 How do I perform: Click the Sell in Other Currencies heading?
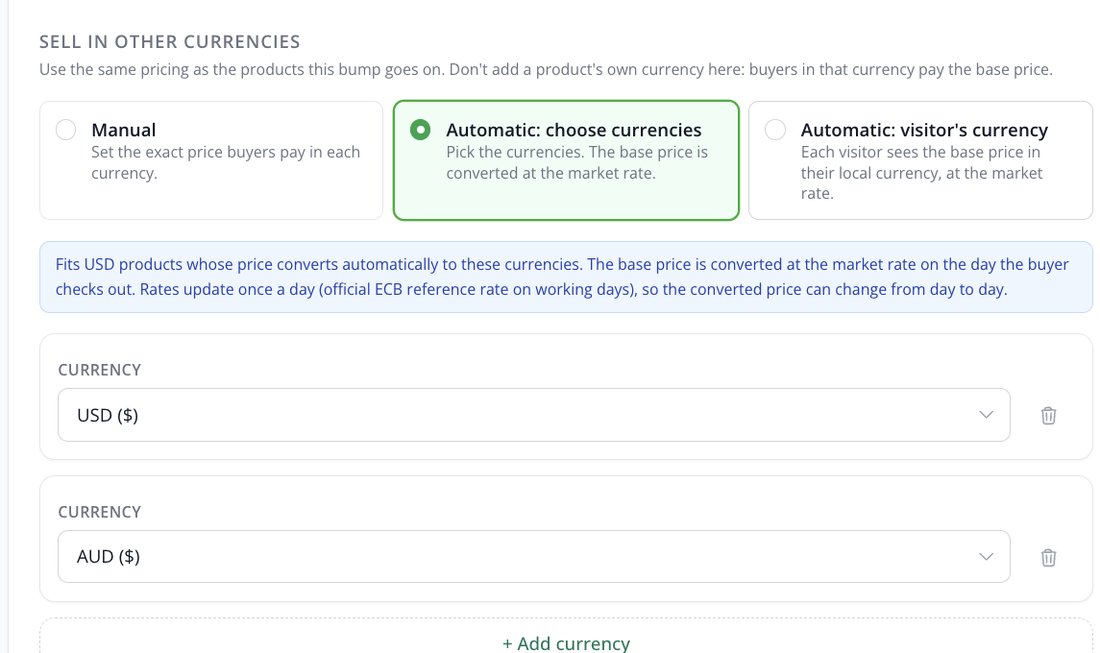coord(170,42)
